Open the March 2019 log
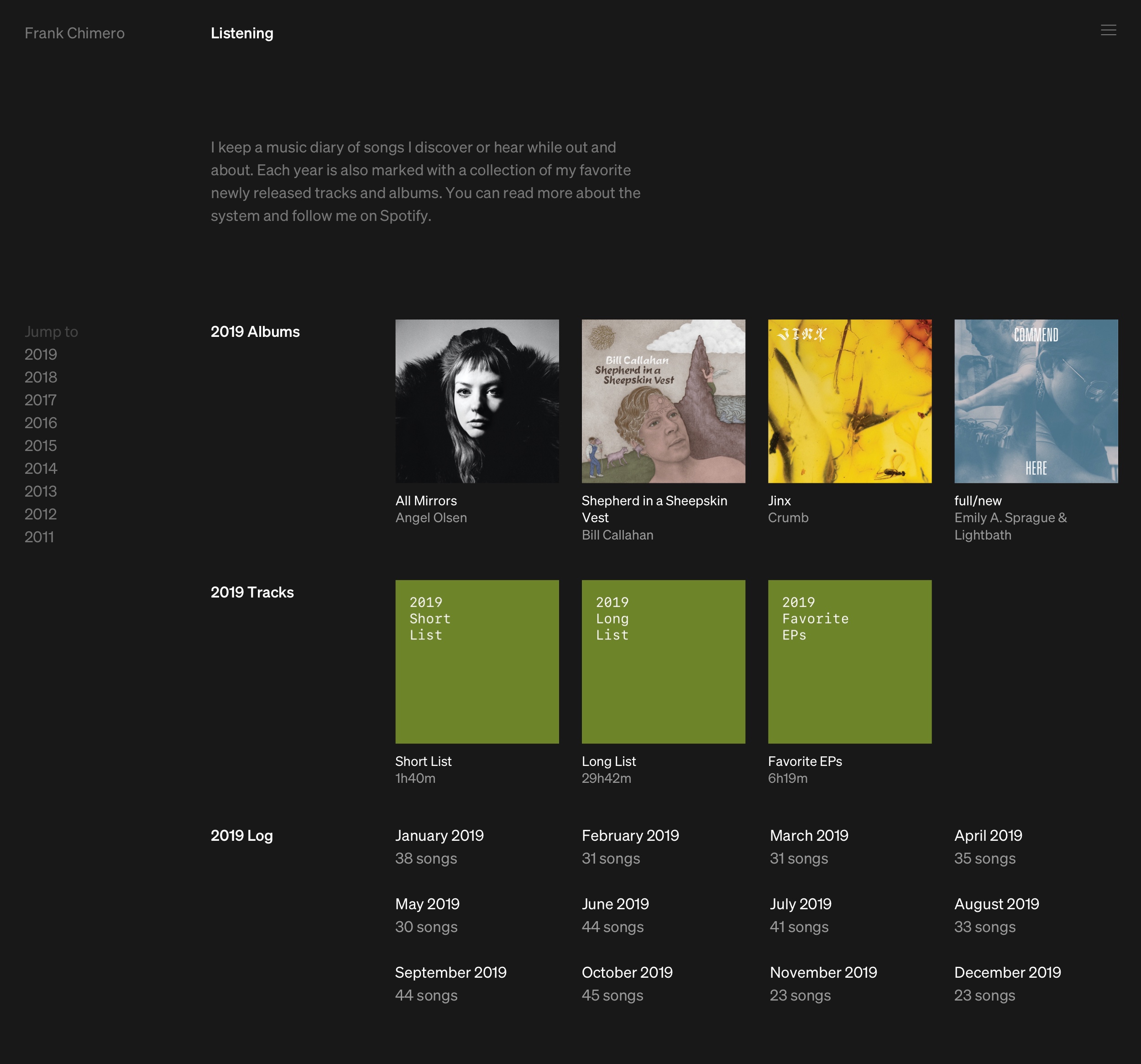This screenshot has height=1064, width=1141. (809, 836)
